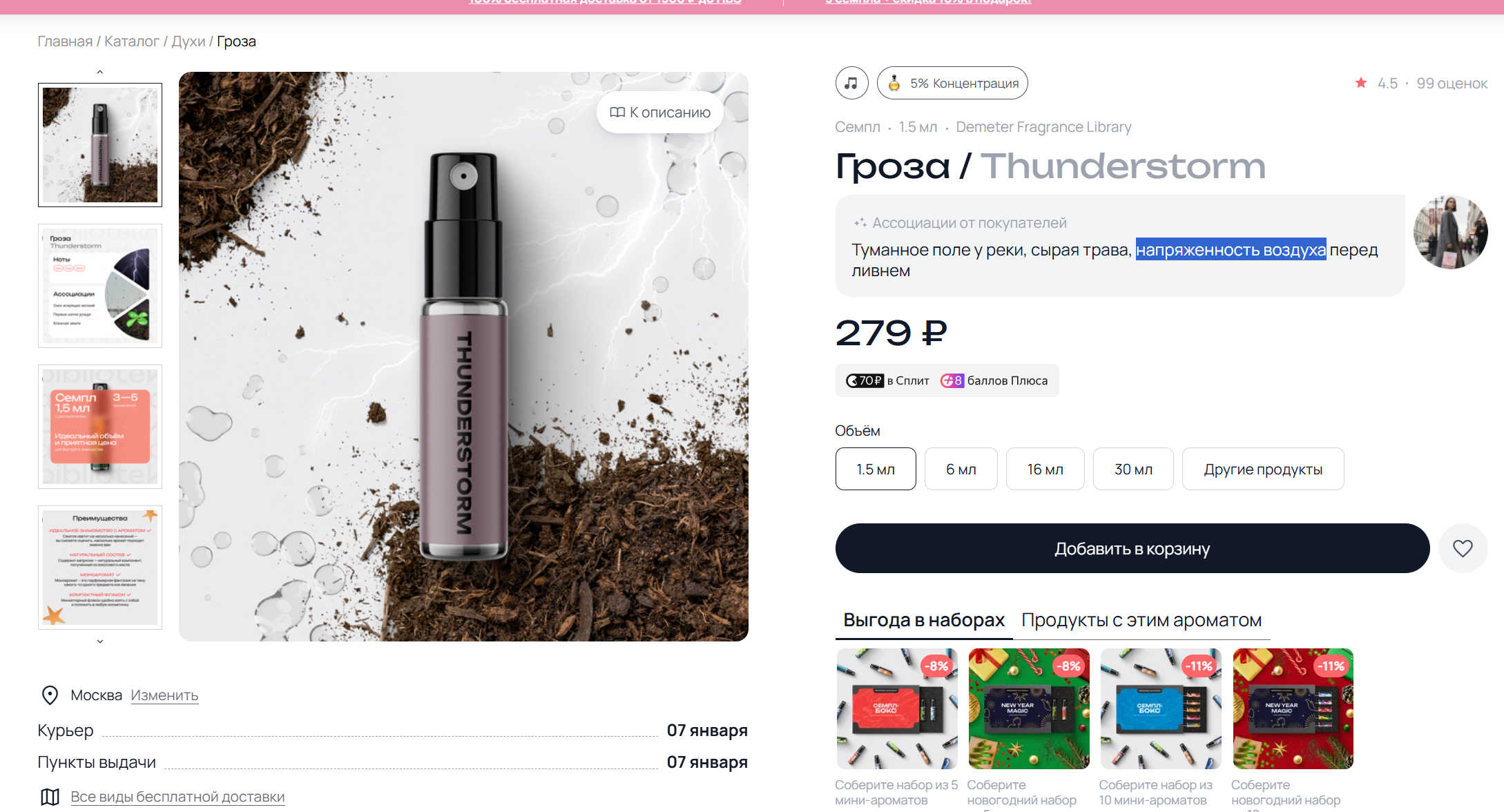Switch to Продукты с этим ароматом tab
1504x812 pixels.
tap(1141, 620)
